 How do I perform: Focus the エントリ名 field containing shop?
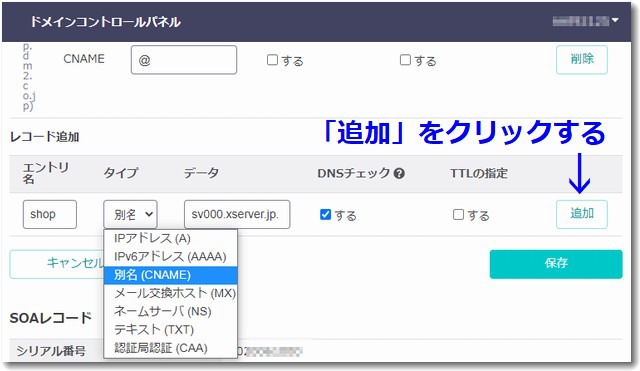click(50, 214)
